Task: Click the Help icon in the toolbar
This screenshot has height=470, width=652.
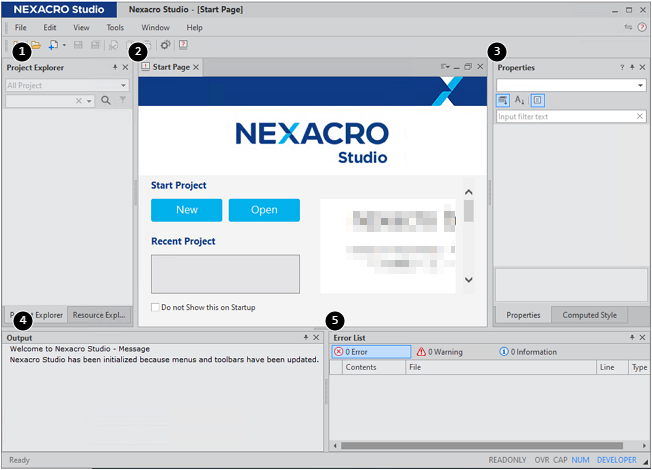Action: click(184, 45)
